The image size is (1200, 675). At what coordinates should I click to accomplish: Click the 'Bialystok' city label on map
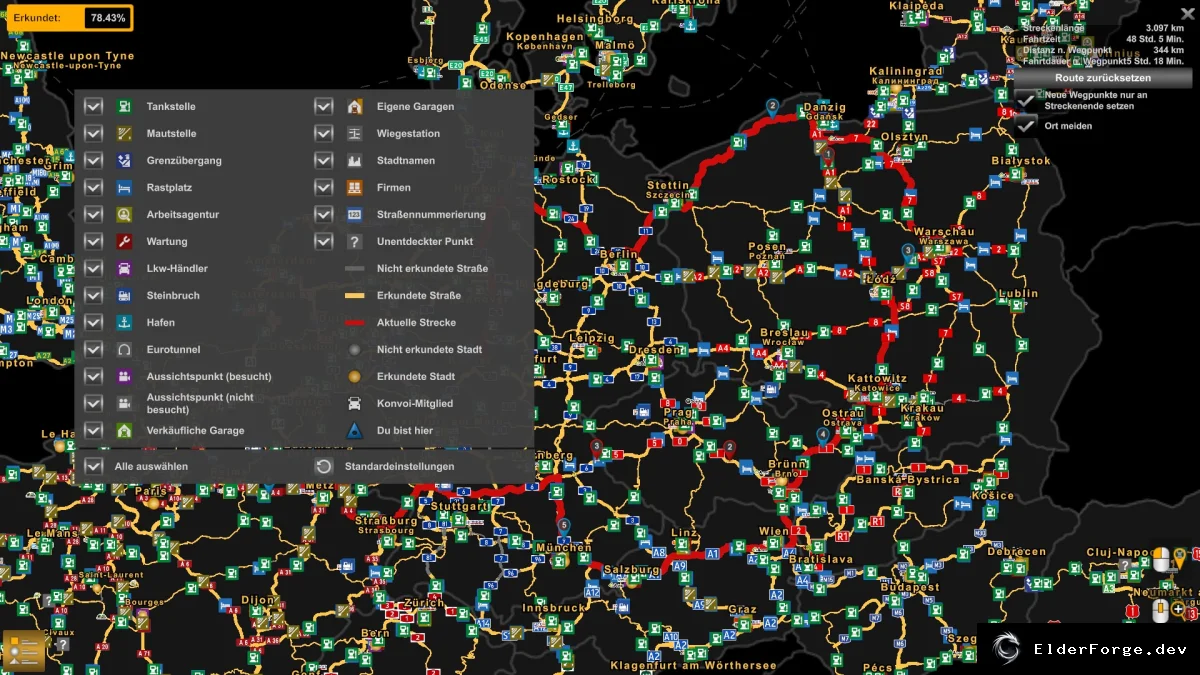click(x=1021, y=161)
